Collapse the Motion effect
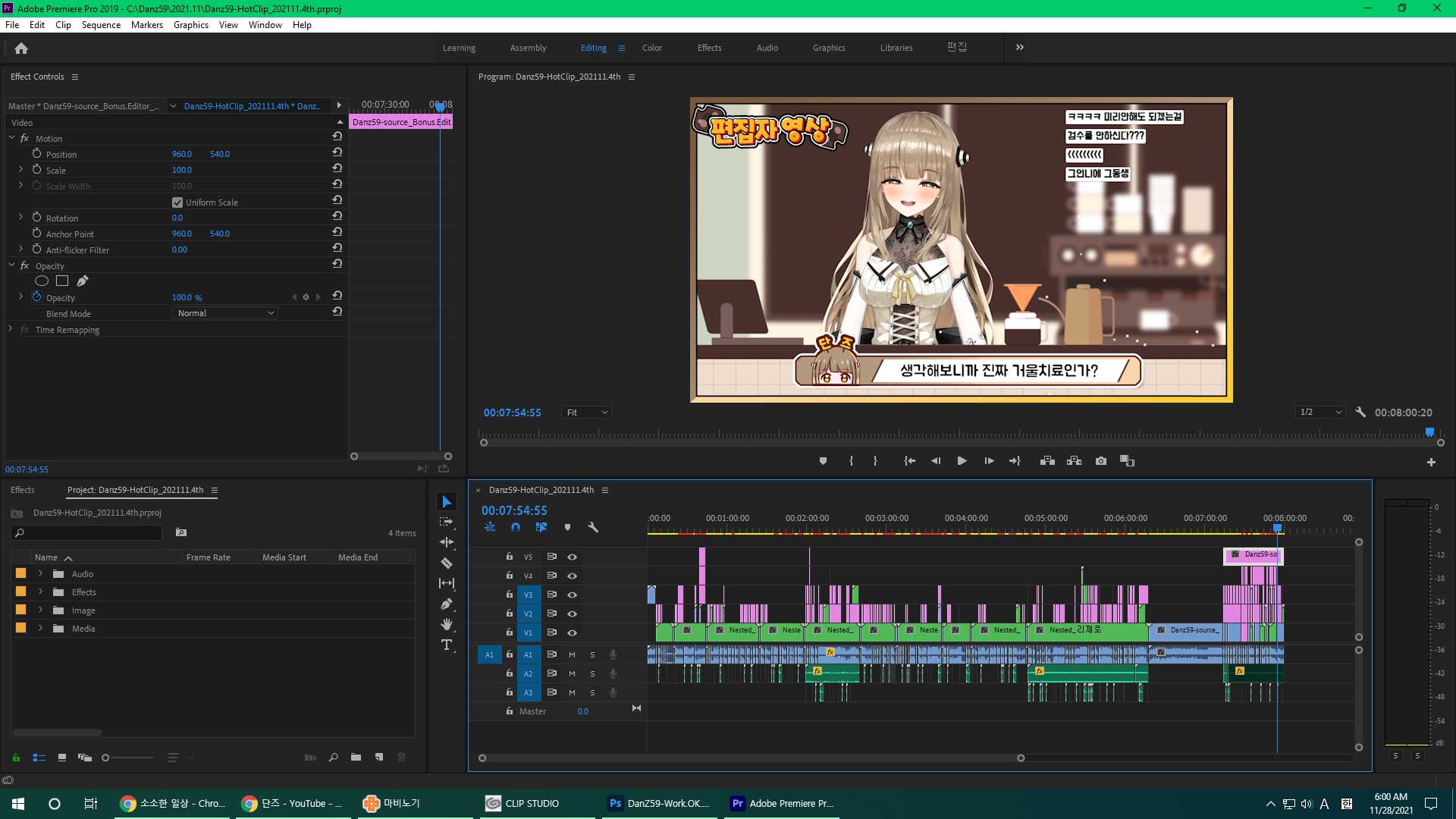 (11, 138)
